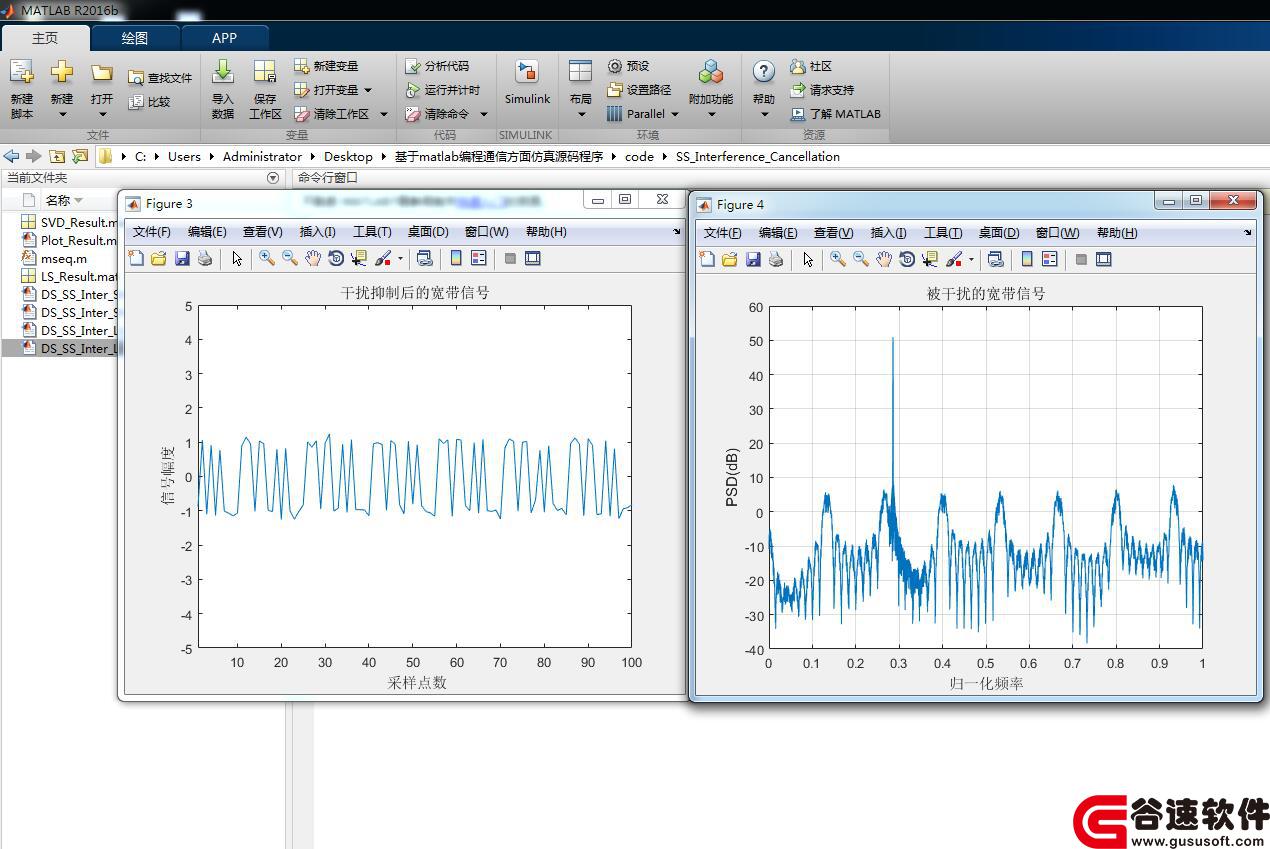The height and width of the screenshot is (849, 1270).
Task: Click Hide Plot Tools in Figure 3
Action: click(x=510, y=258)
